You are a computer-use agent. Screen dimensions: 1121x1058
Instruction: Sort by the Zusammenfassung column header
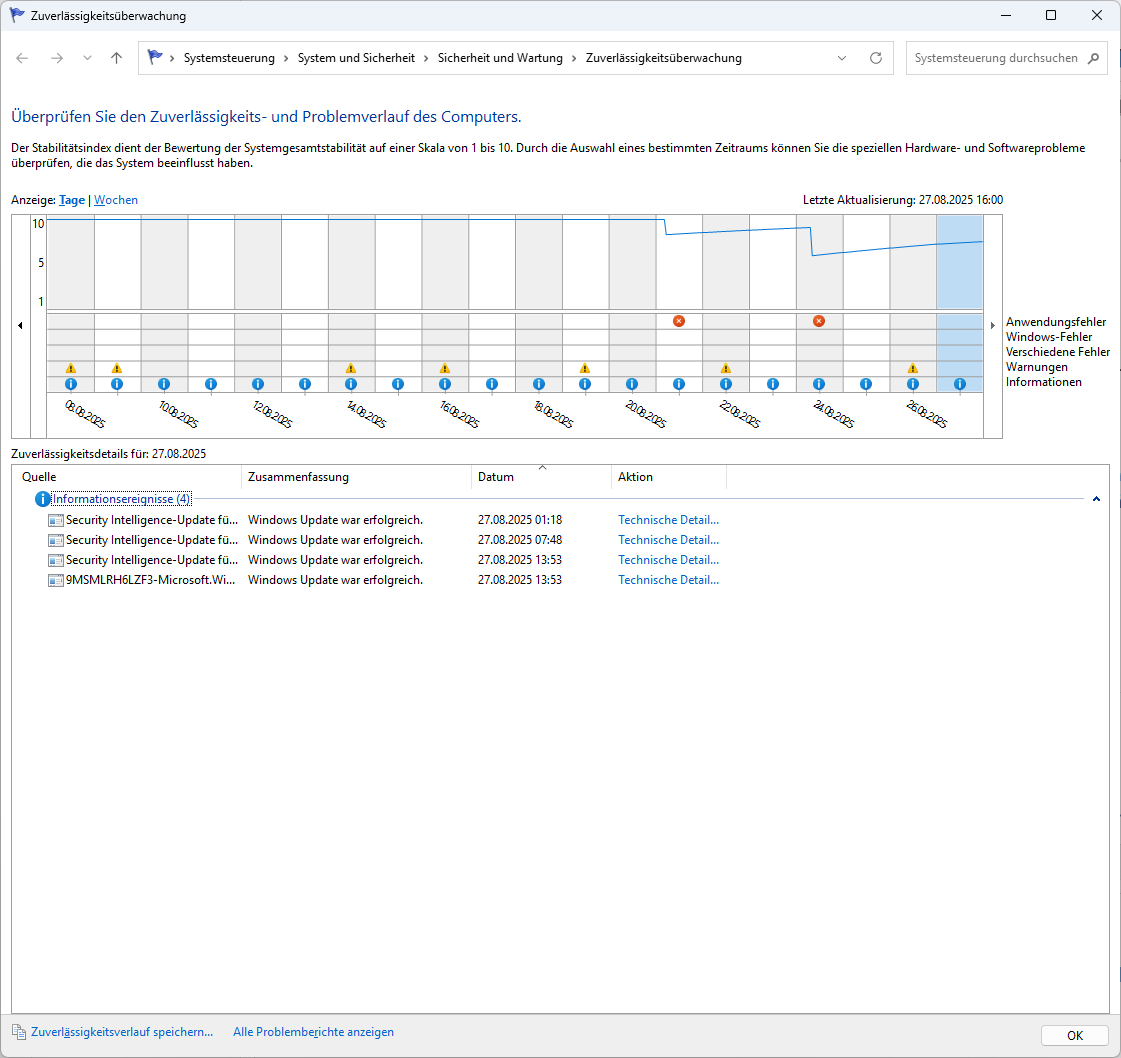[357, 477]
